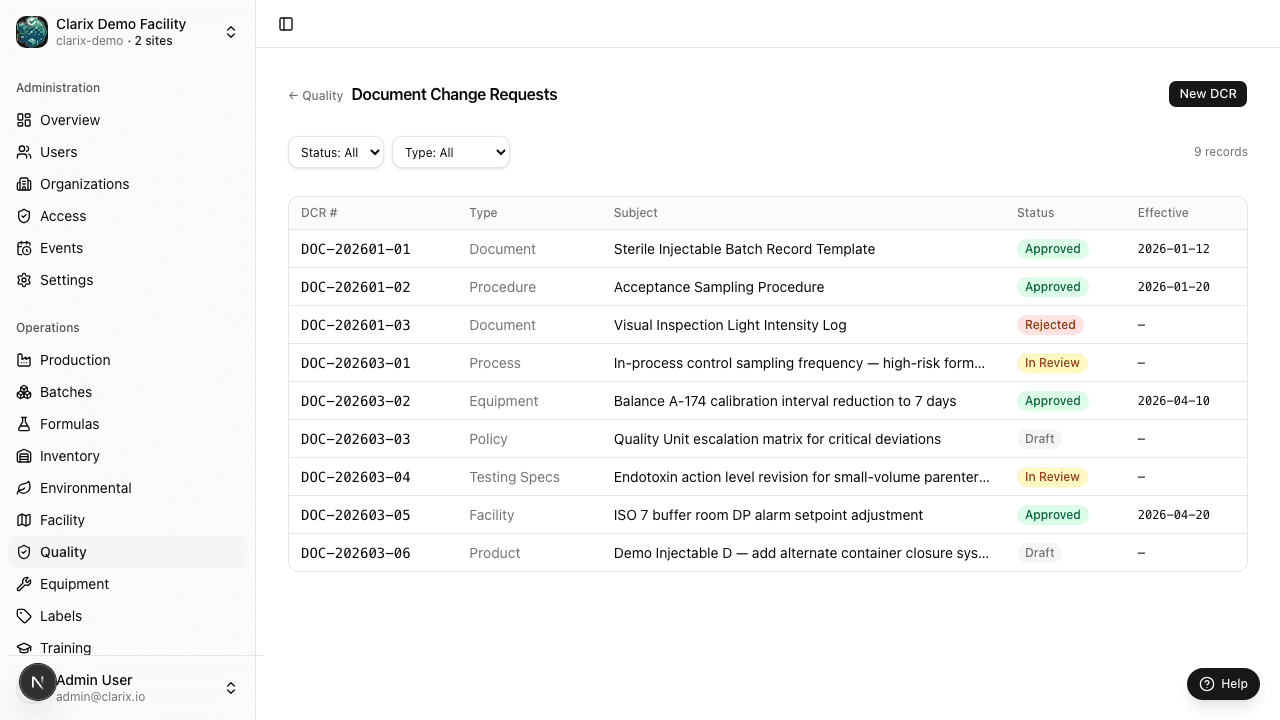Click 'Visual Inspection Light Intensity Log' subject
The height and width of the screenshot is (720, 1280).
730,325
